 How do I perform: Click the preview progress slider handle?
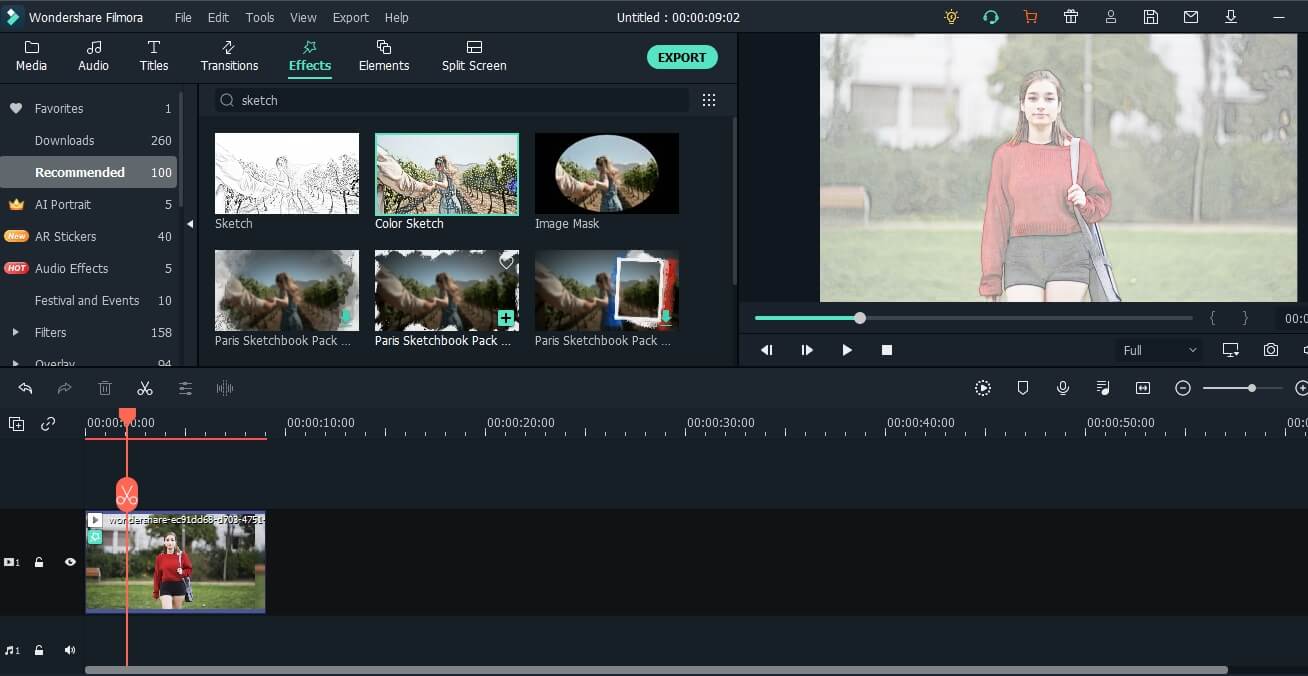[860, 318]
